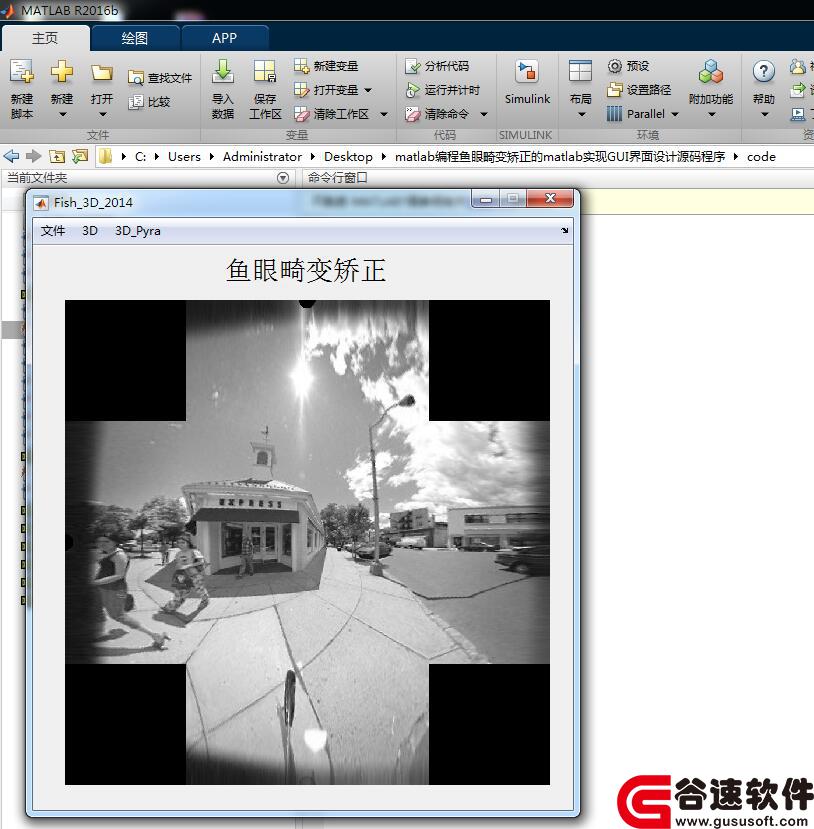Click Run and Time (运行并计时)
This screenshot has width=814, height=829.
pos(442,90)
